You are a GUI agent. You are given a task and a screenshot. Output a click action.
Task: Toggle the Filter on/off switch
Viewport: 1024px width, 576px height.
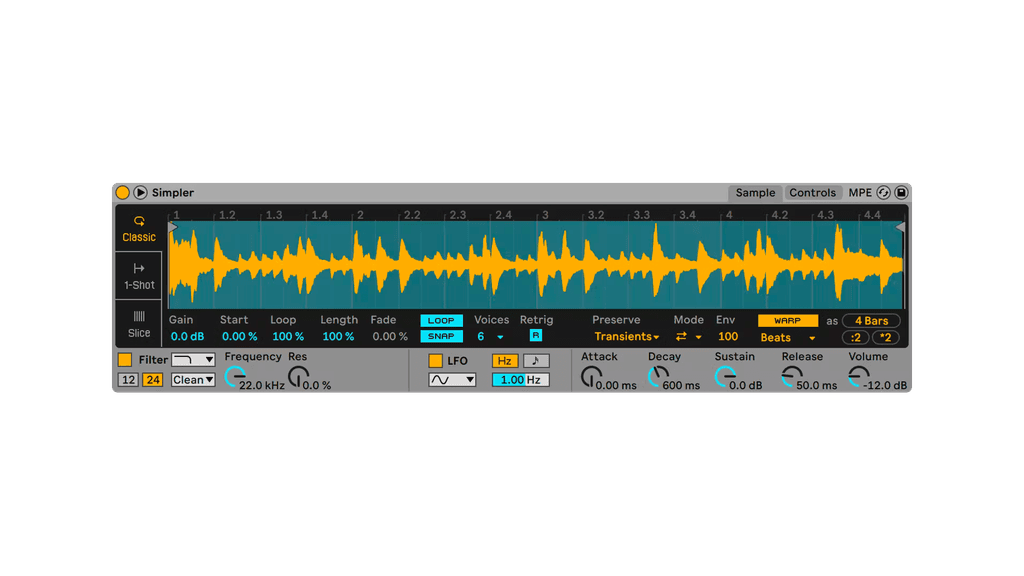click(x=125, y=360)
